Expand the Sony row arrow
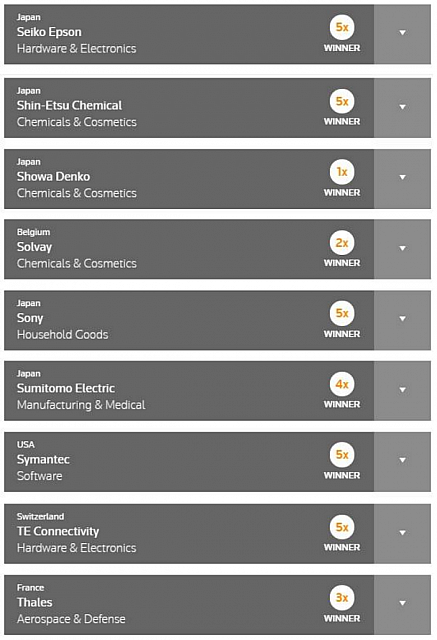 point(402,319)
